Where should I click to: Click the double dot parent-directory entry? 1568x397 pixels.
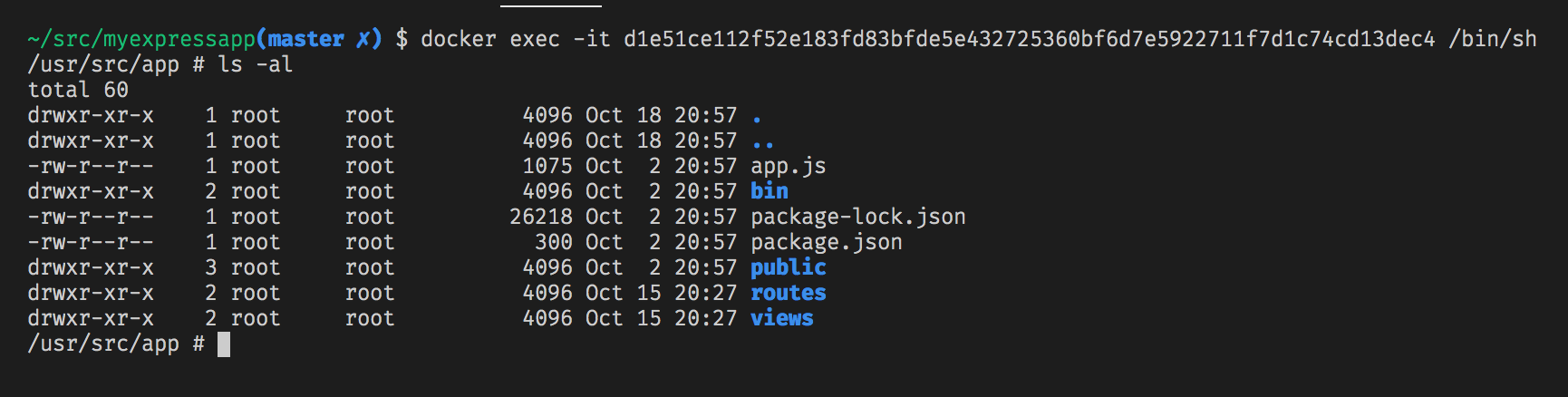(x=763, y=143)
